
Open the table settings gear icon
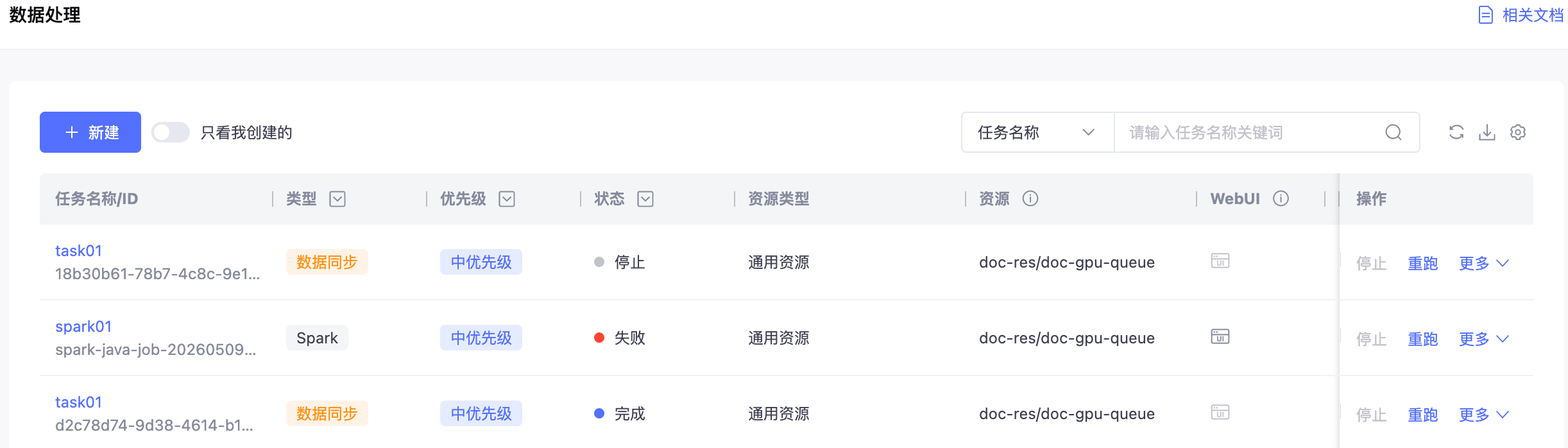click(1518, 132)
